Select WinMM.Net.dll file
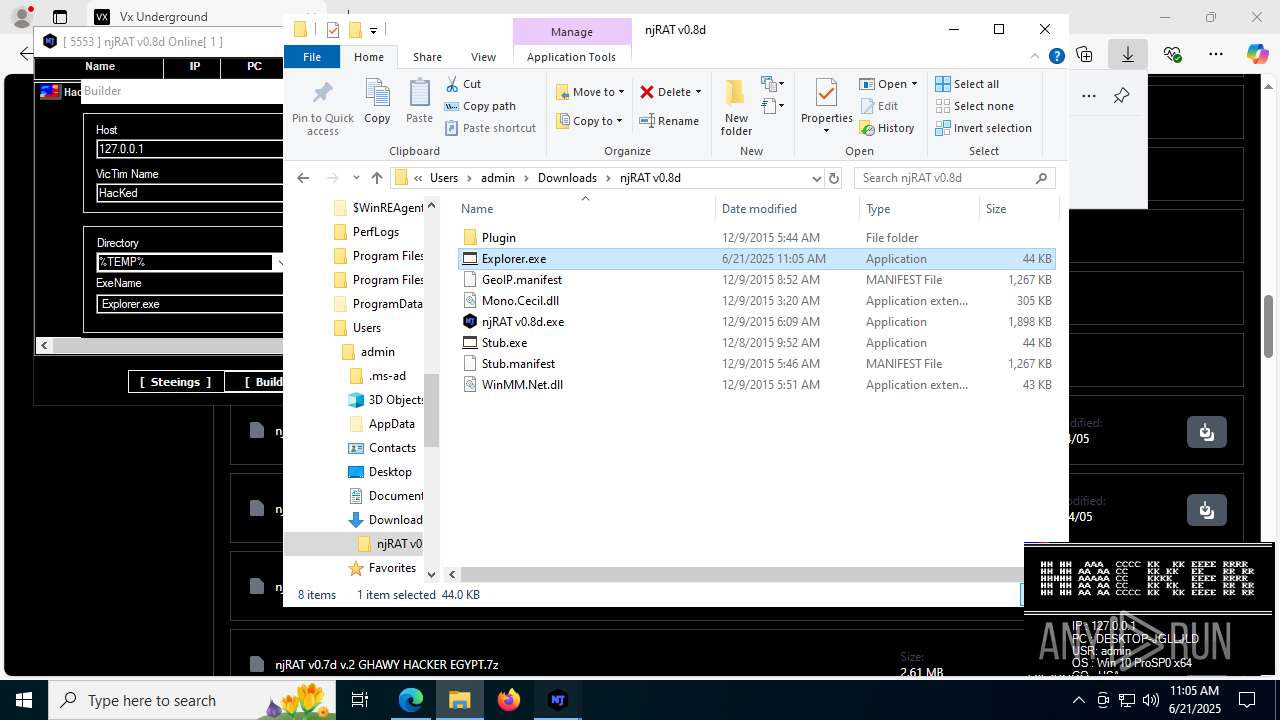The image size is (1280, 720). 756,385
